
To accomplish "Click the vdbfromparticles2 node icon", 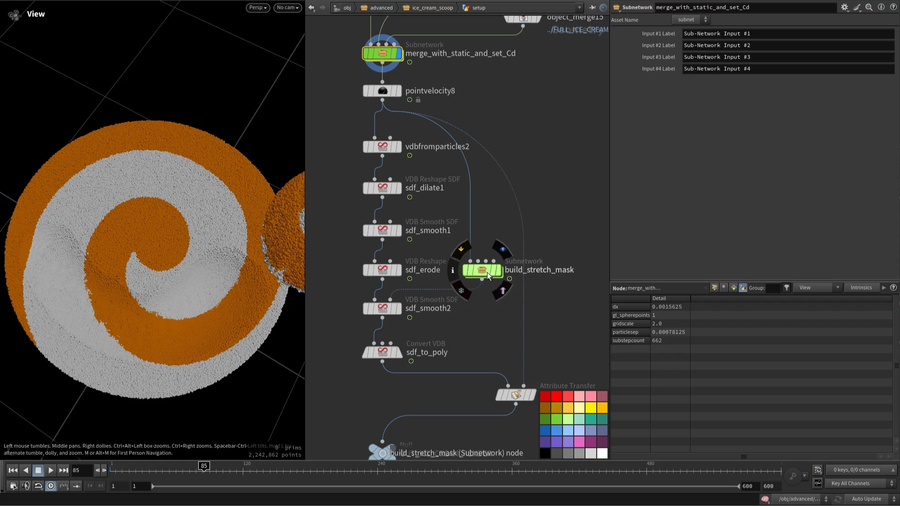I will click(x=382, y=147).
